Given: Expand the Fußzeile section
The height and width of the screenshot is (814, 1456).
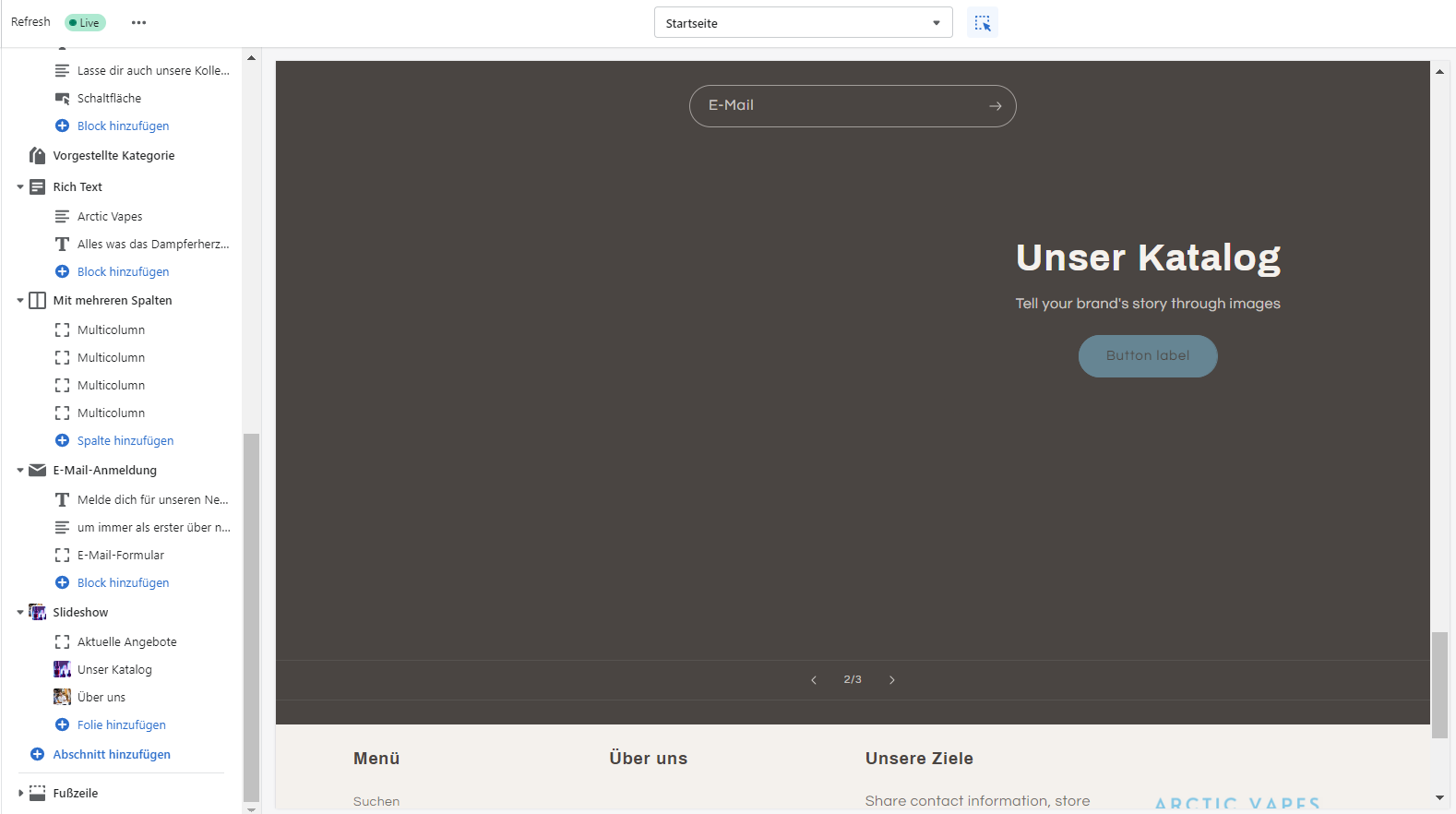Looking at the screenshot, I should click(x=20, y=794).
